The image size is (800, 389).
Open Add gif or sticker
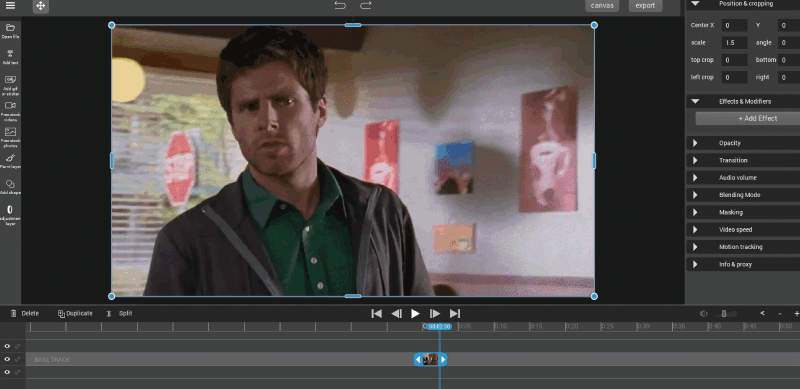pyautogui.click(x=10, y=80)
